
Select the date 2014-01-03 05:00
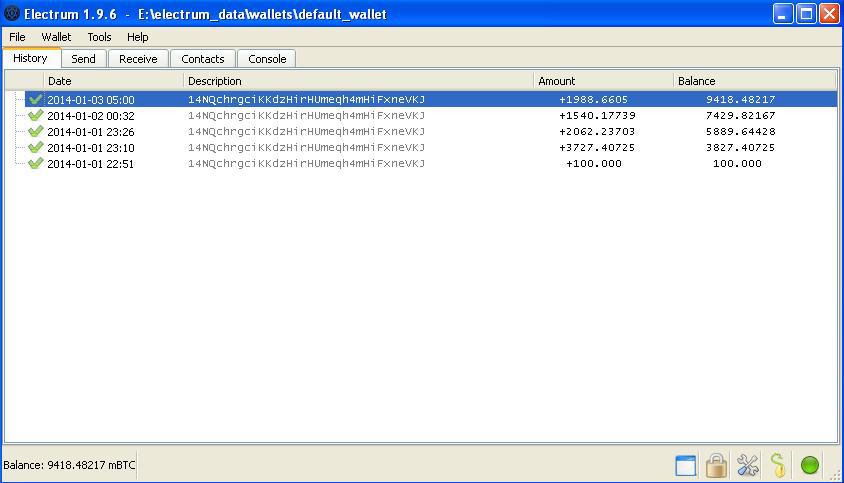pyautogui.click(x=91, y=100)
